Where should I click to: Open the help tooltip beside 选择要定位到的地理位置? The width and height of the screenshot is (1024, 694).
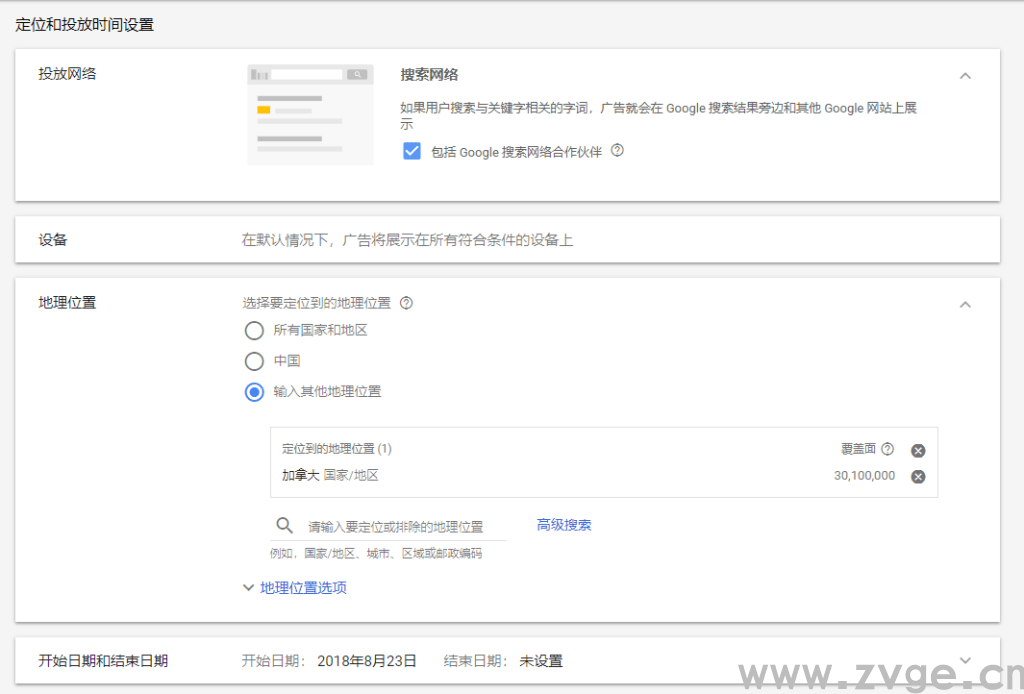(x=405, y=303)
